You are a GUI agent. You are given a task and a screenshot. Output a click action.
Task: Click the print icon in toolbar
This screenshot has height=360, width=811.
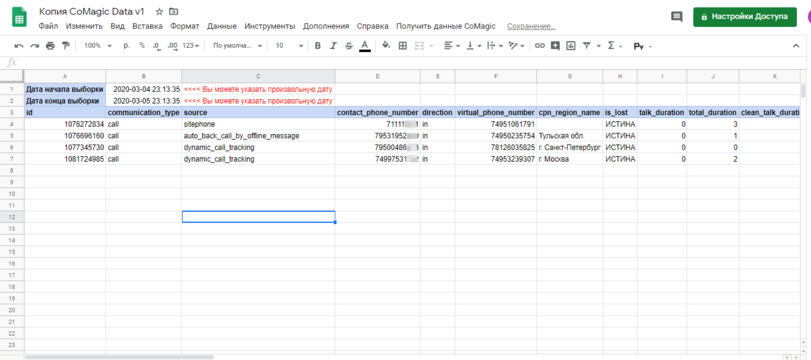point(50,46)
